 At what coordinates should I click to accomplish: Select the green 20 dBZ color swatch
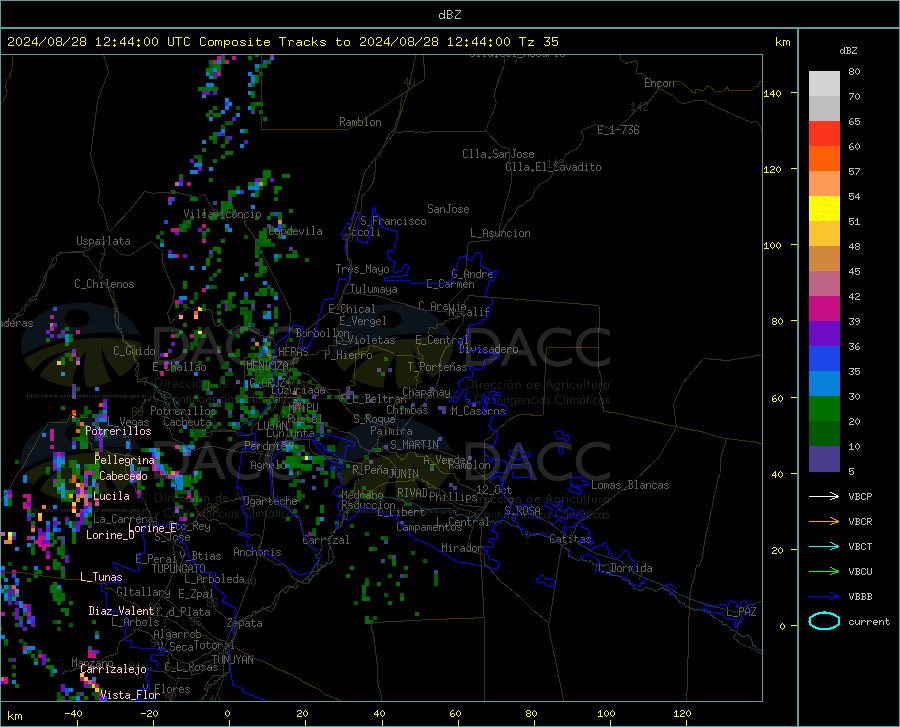[x=824, y=409]
